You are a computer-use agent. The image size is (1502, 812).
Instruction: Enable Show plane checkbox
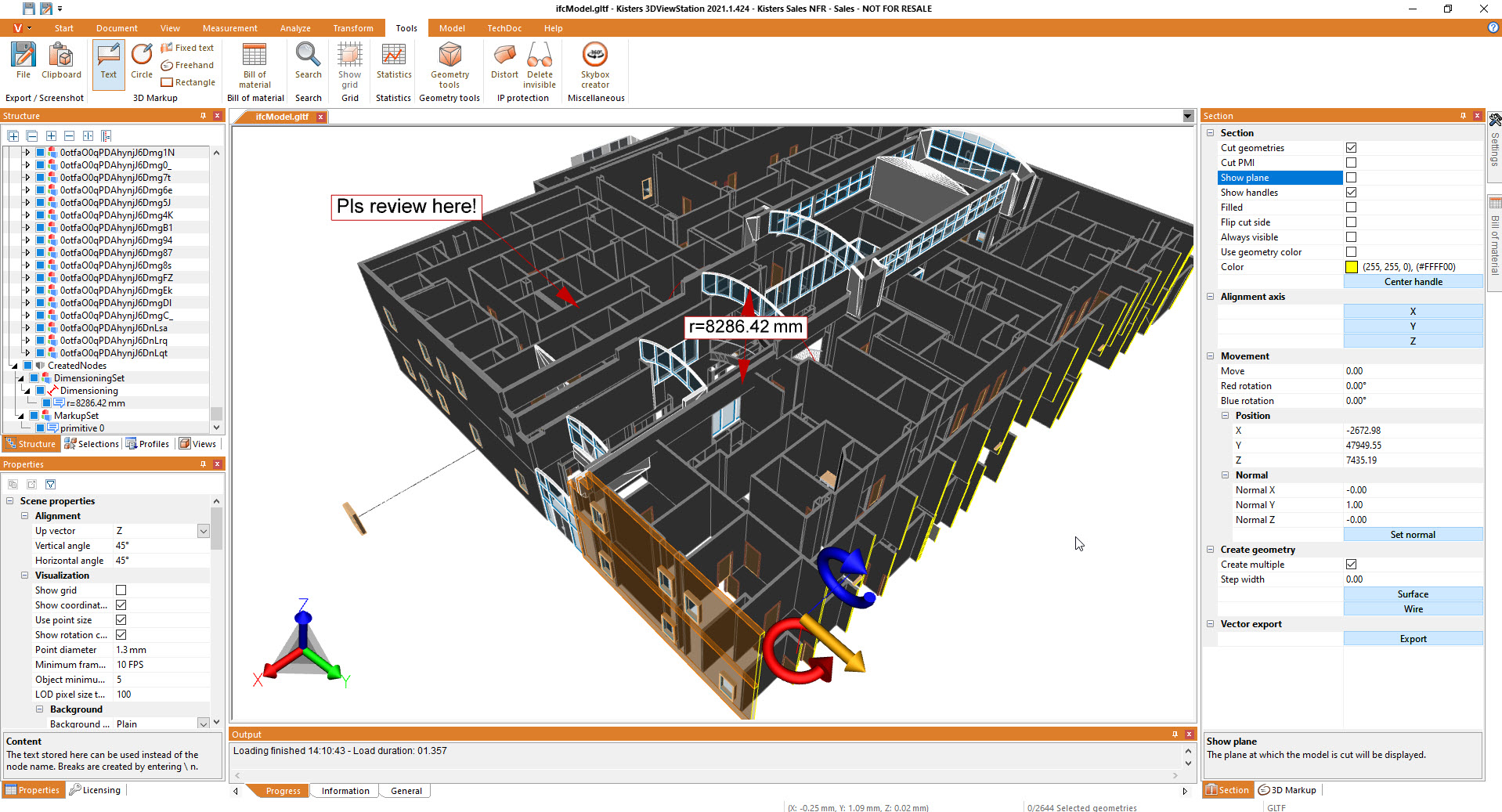point(1351,177)
